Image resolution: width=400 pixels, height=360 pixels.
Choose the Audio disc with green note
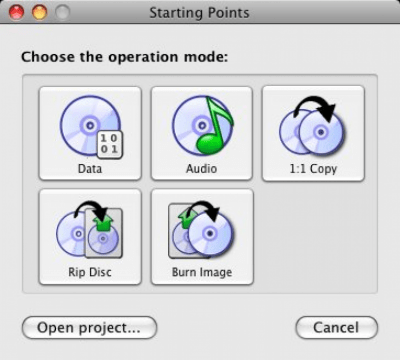click(x=203, y=126)
